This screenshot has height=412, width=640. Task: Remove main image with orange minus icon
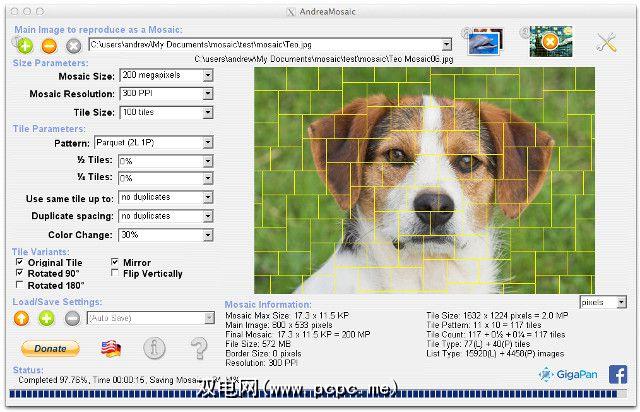coord(49,46)
